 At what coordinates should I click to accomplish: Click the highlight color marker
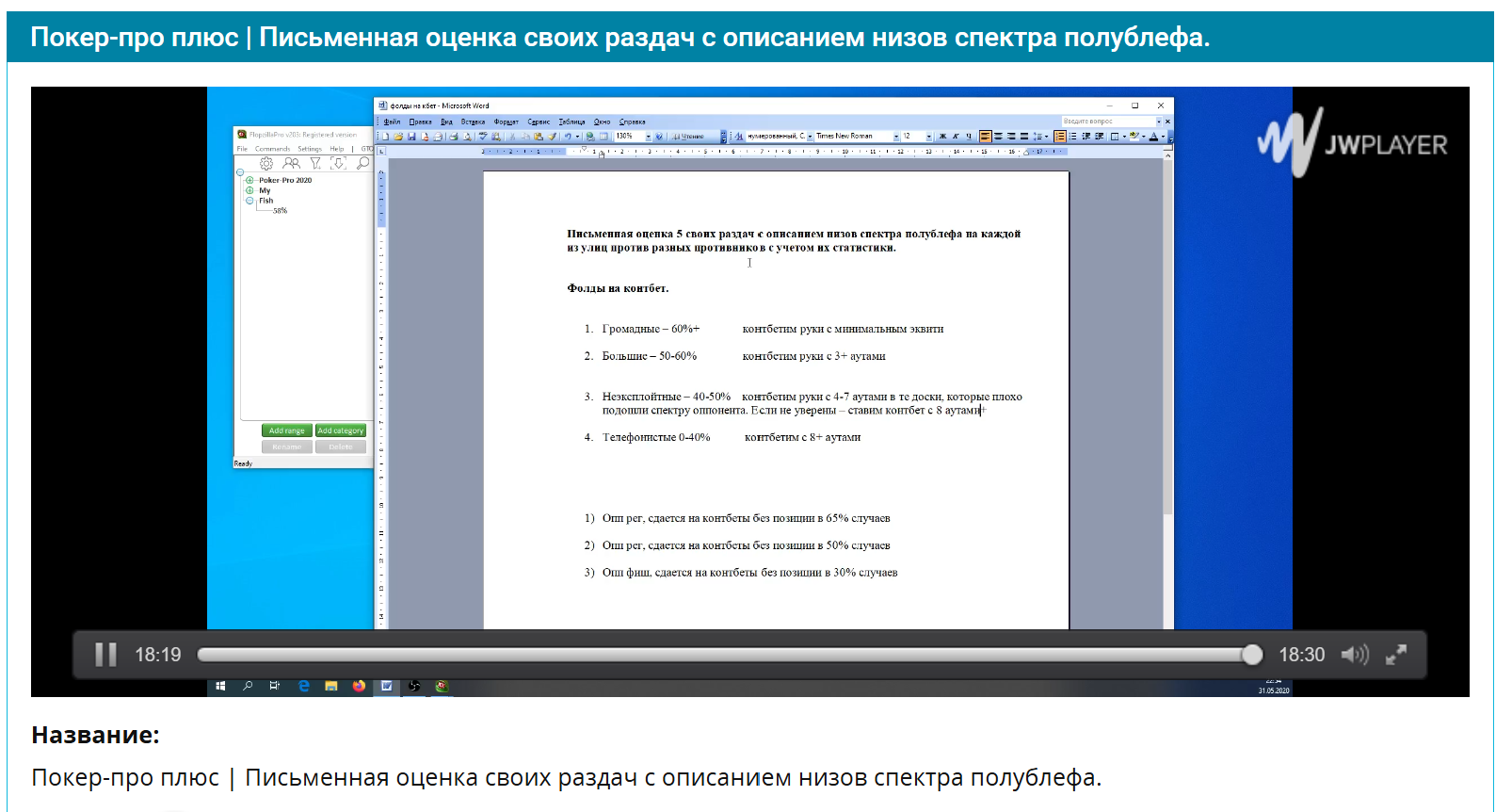1134,137
